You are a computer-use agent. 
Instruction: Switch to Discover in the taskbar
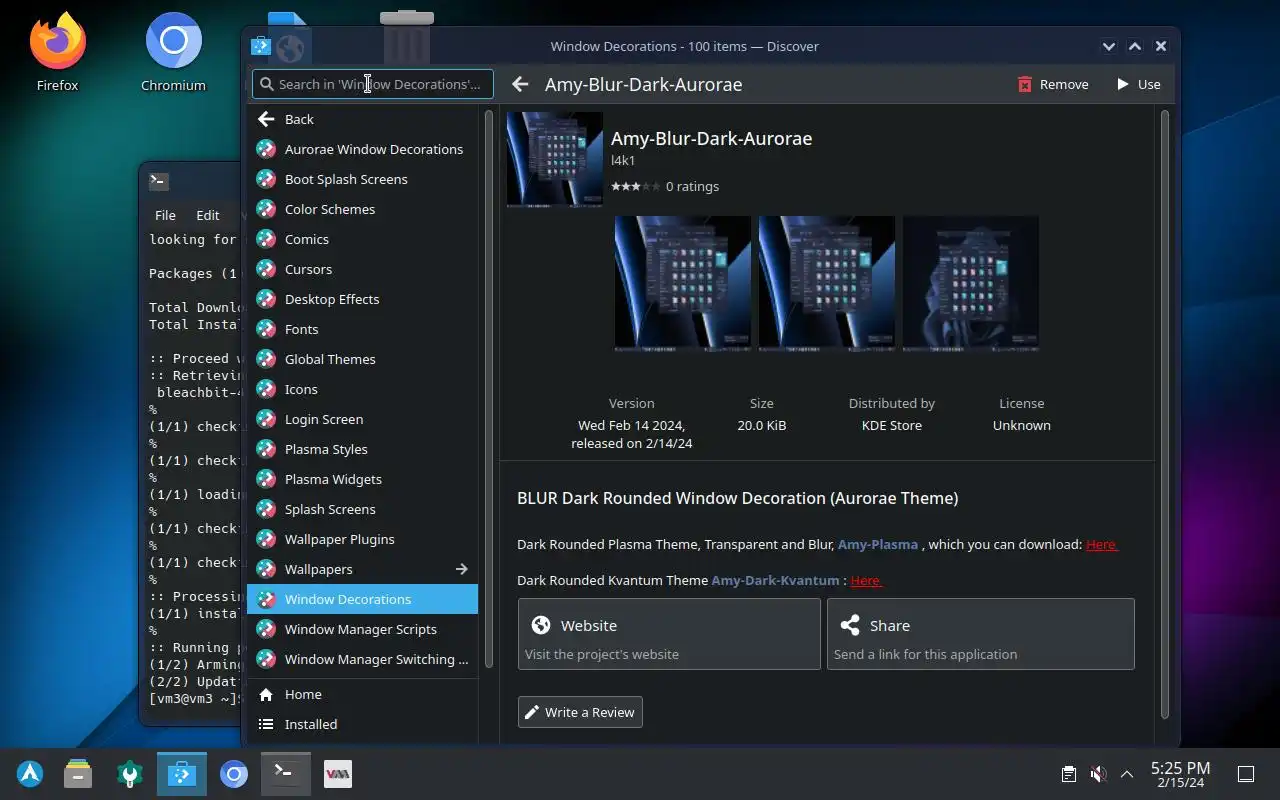[182, 773]
